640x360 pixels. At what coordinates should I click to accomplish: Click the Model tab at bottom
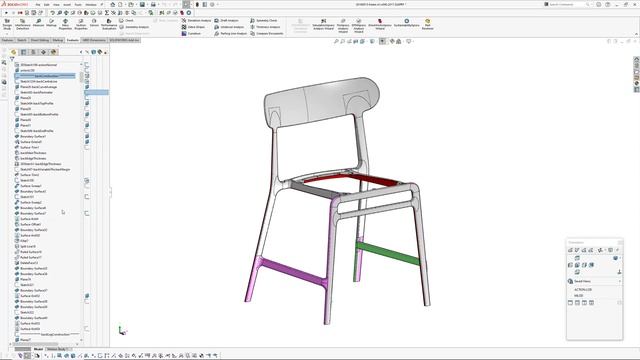pos(38,349)
